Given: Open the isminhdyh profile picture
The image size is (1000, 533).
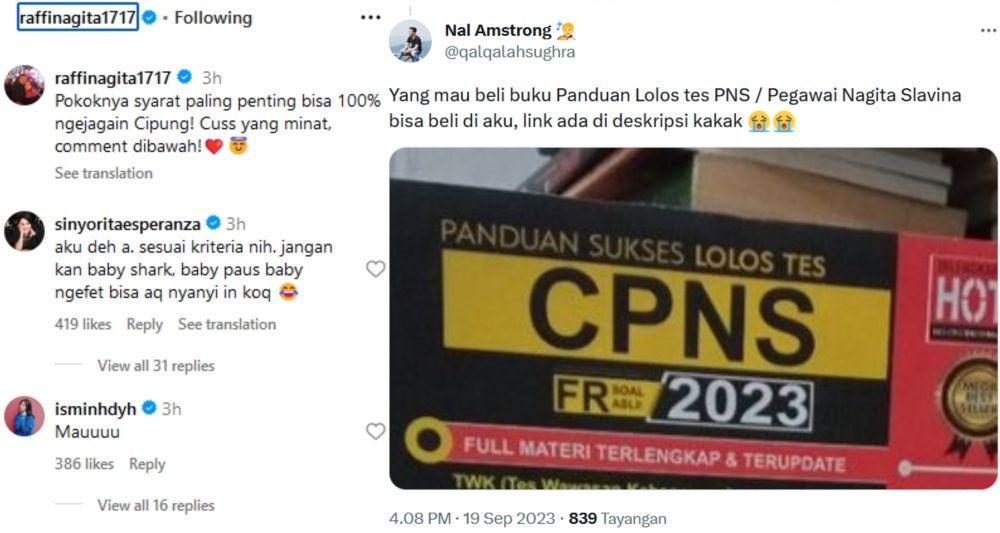Looking at the screenshot, I should (x=24, y=416).
